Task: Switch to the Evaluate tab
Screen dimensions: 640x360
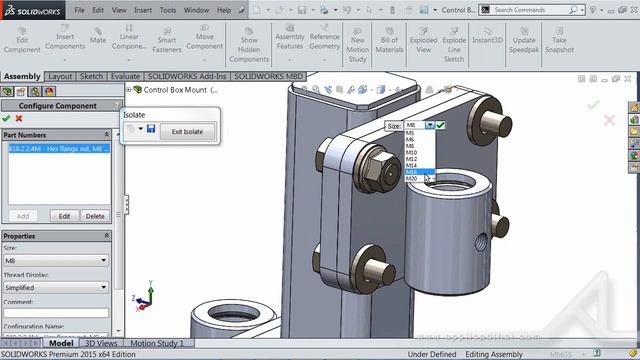Action: [125, 76]
